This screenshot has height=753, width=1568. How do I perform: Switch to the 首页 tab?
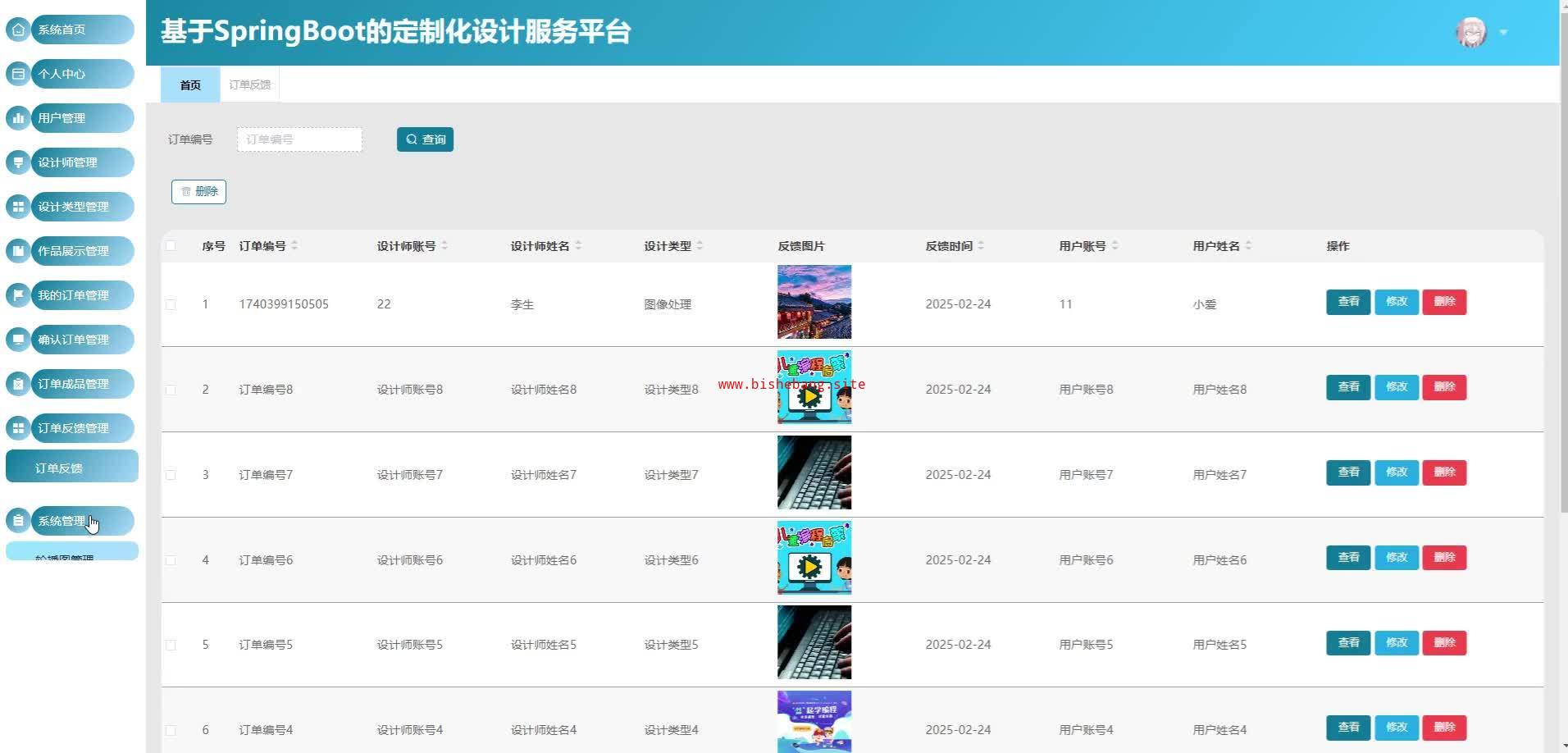(190, 84)
